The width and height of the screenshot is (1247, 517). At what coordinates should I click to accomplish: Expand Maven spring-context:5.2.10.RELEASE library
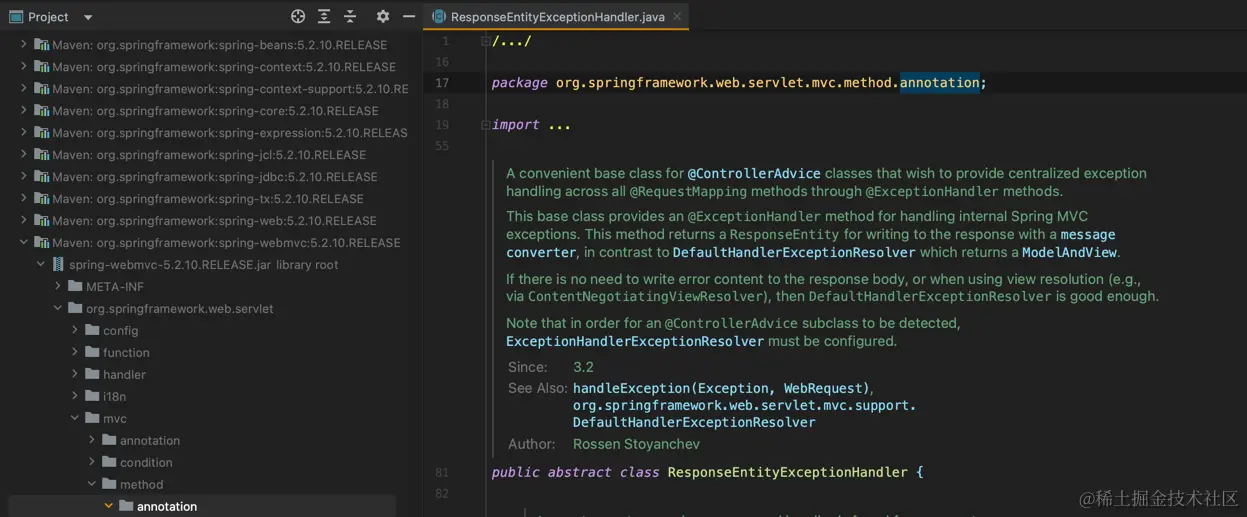coord(24,66)
